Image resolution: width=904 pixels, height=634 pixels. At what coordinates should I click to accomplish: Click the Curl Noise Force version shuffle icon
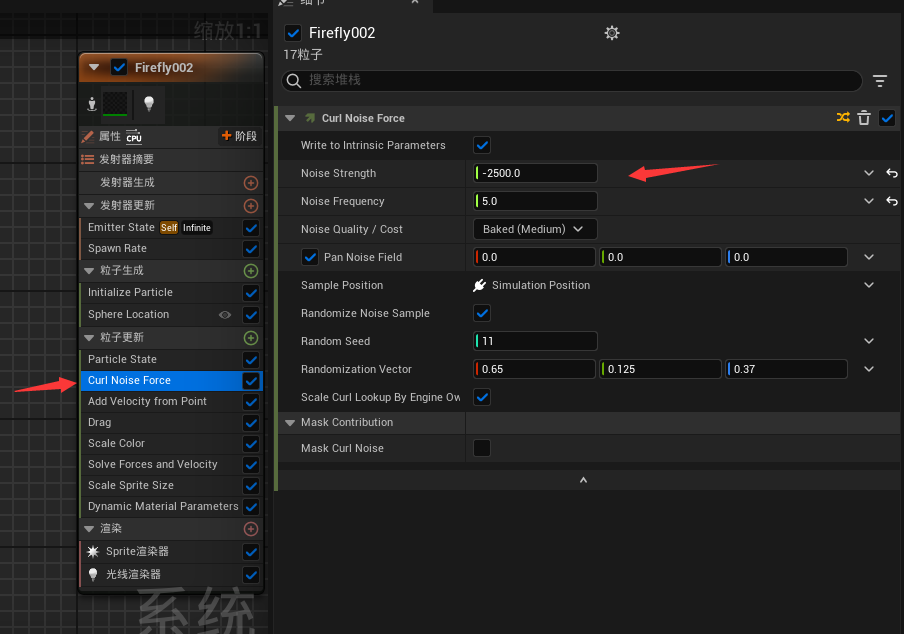843,118
